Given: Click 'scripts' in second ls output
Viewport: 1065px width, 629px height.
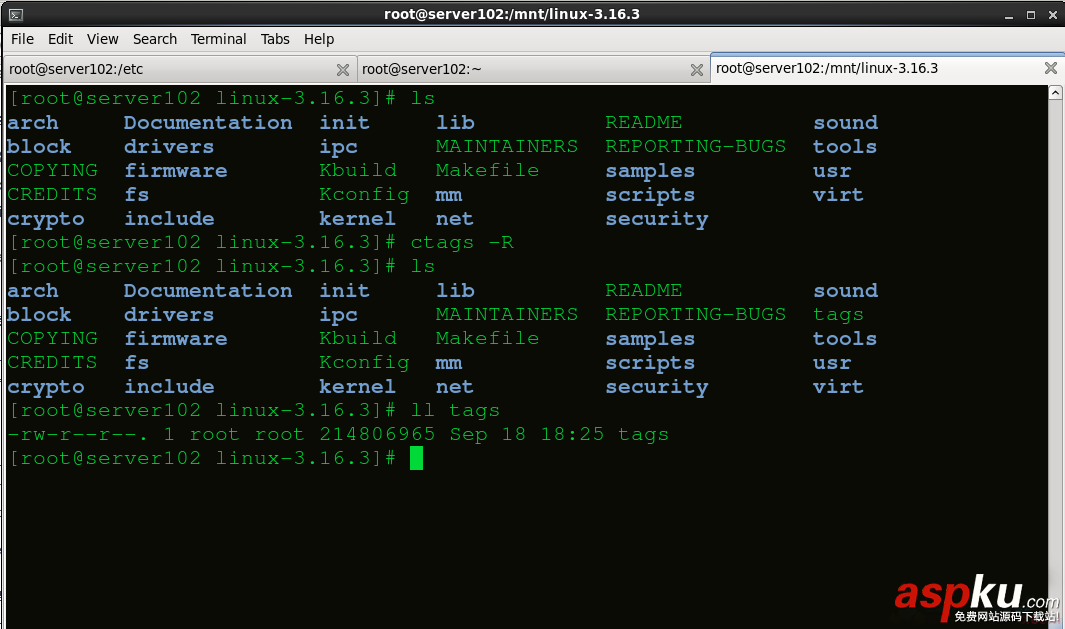Looking at the screenshot, I should [x=650, y=363].
